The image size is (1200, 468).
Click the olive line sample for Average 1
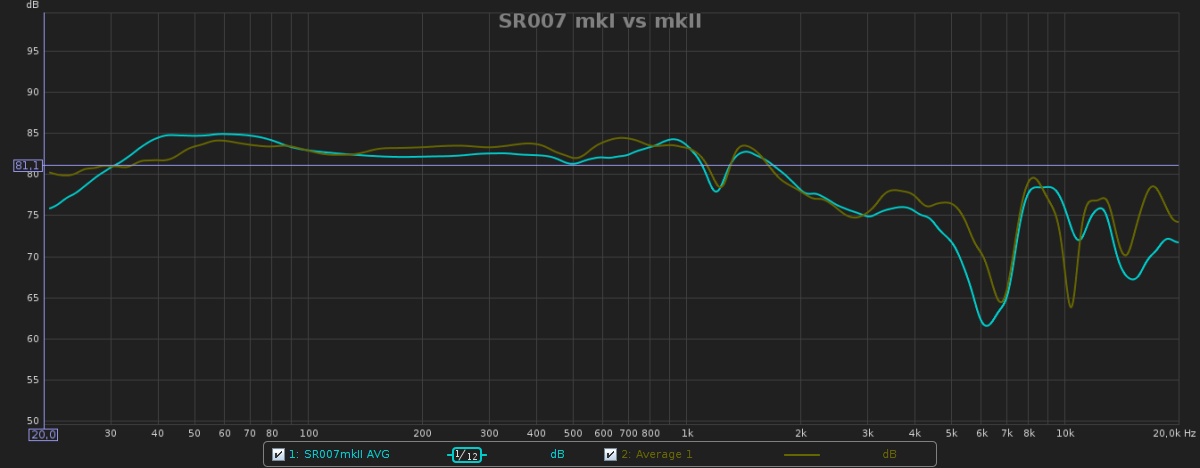[x=800, y=455]
